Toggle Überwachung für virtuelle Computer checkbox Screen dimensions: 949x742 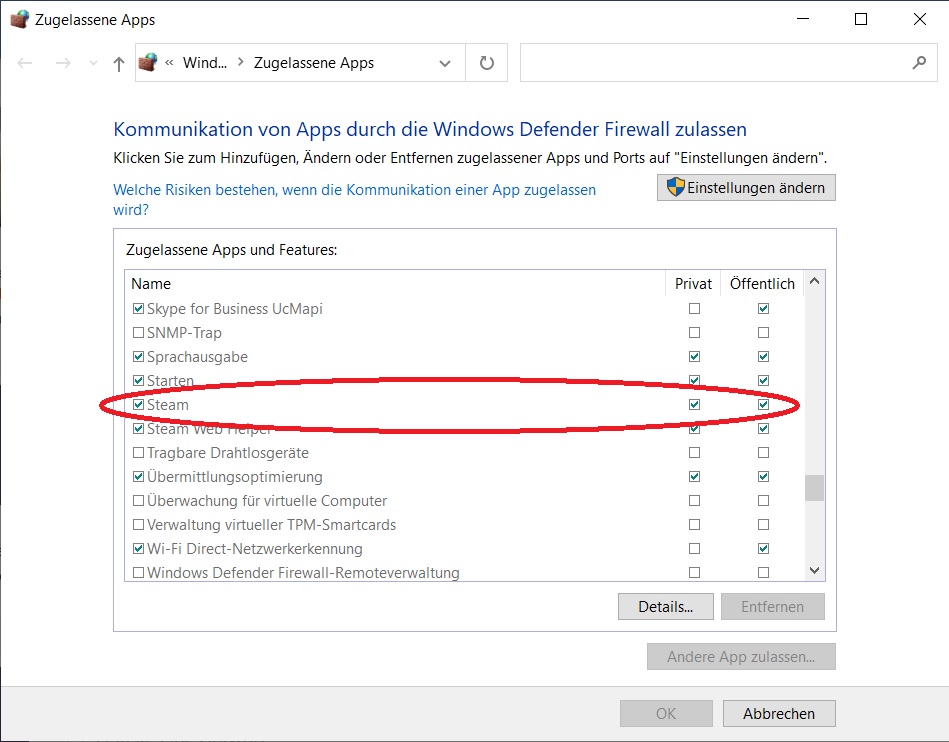tap(139, 501)
